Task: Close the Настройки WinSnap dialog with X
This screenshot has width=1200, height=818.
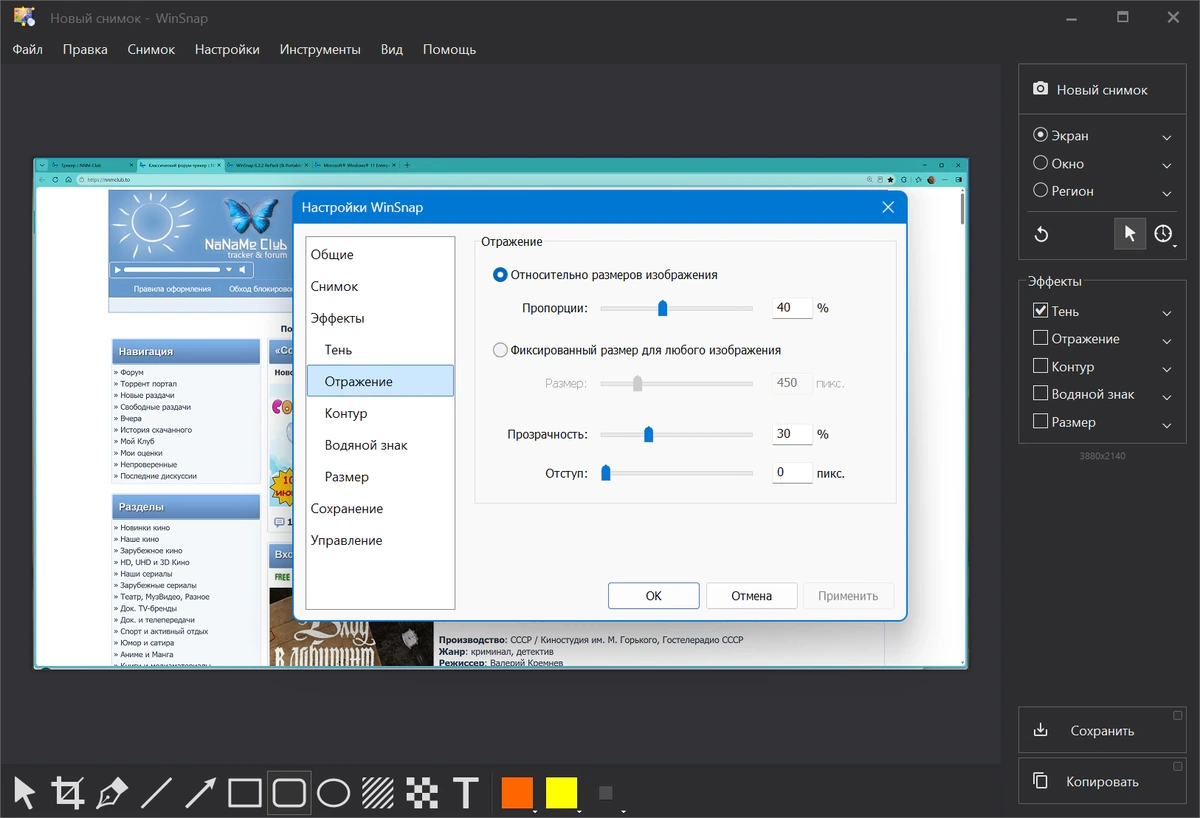Action: click(x=888, y=207)
